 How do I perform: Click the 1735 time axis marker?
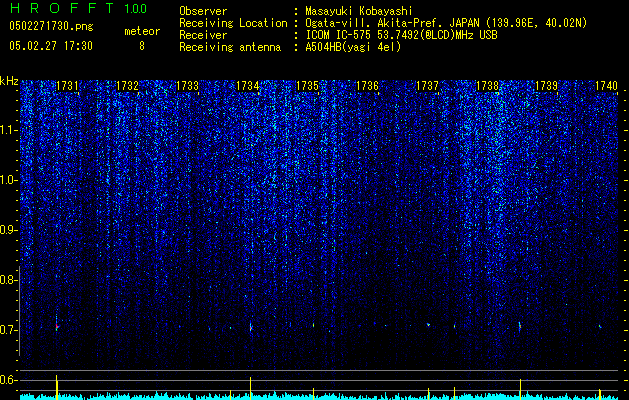(307, 86)
